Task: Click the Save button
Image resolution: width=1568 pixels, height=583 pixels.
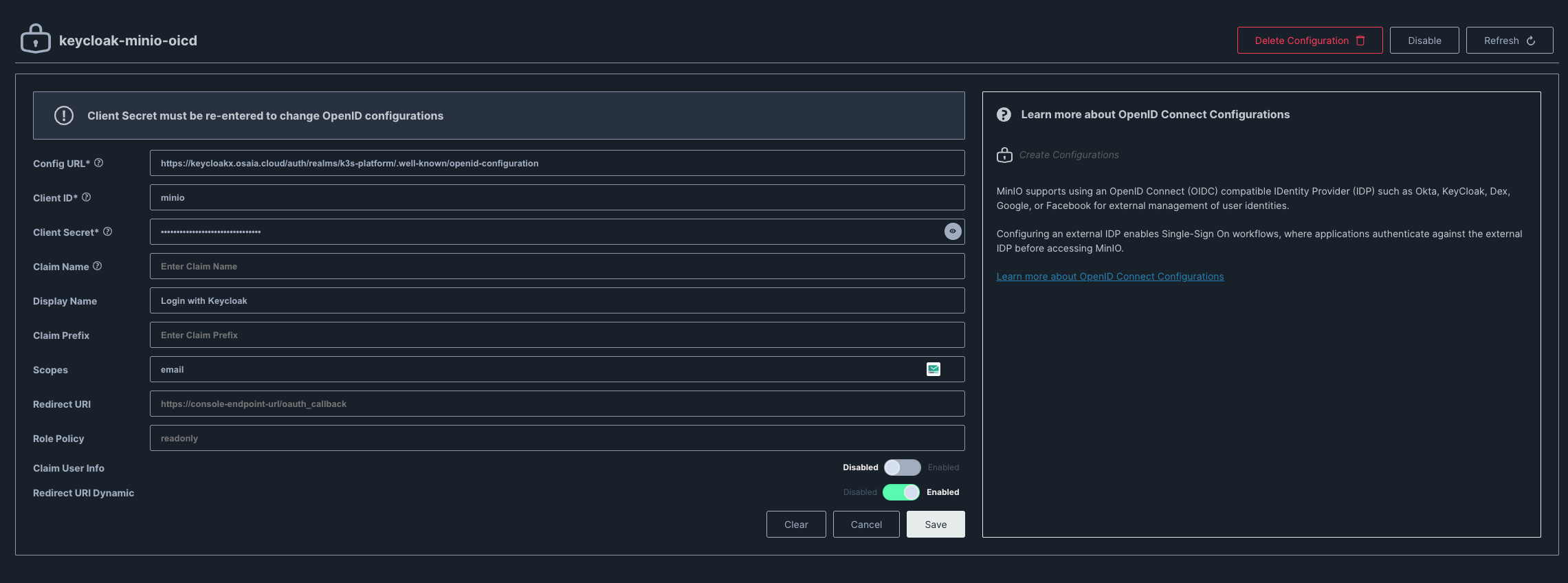Action: pos(936,525)
